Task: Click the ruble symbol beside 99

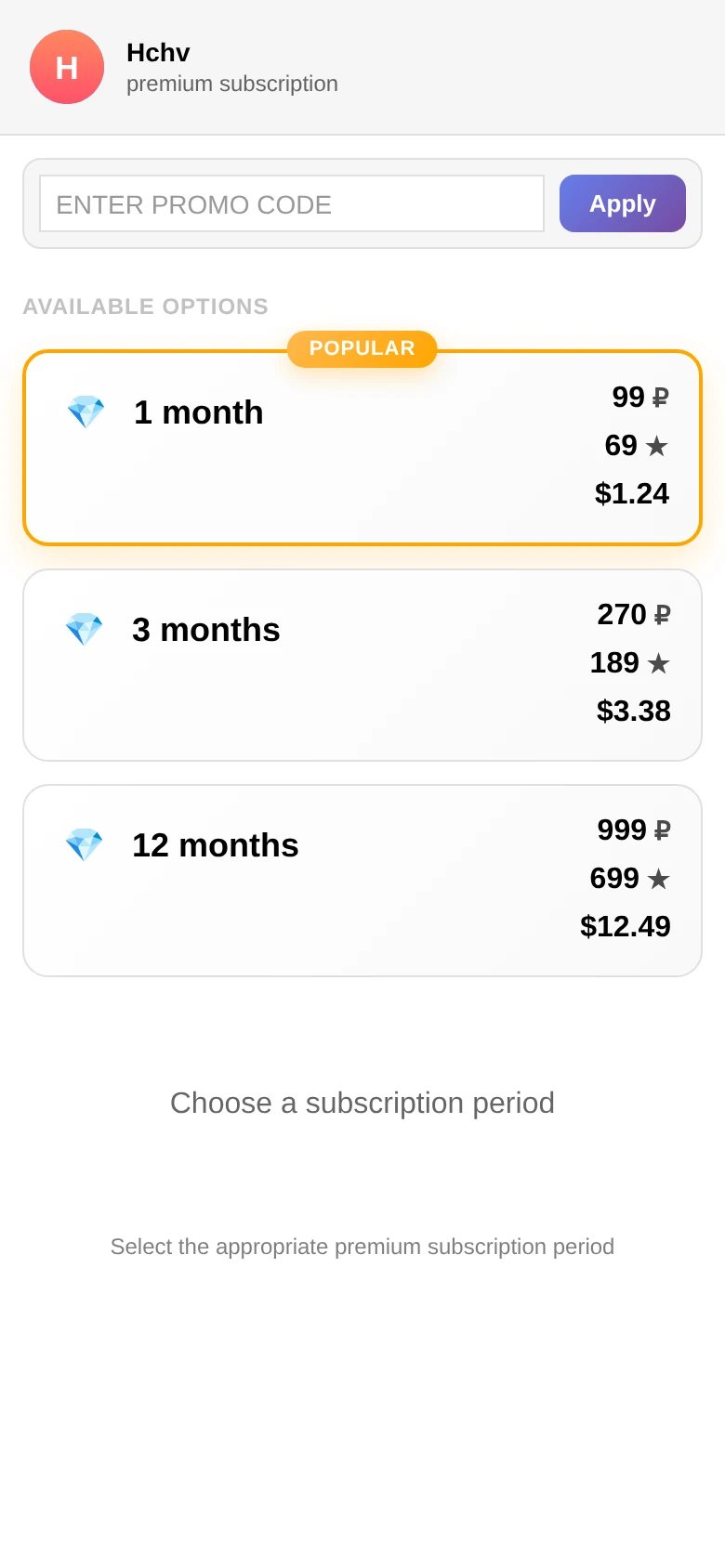Action: [x=661, y=398]
